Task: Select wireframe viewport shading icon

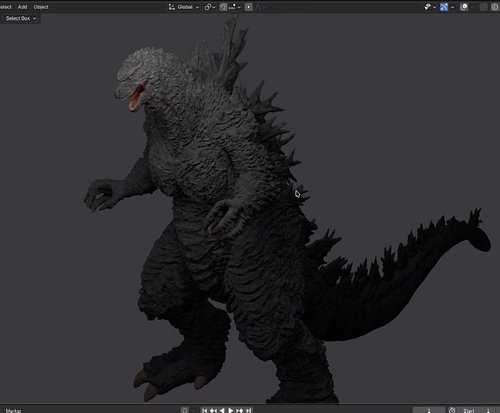Action: click(495, 7)
